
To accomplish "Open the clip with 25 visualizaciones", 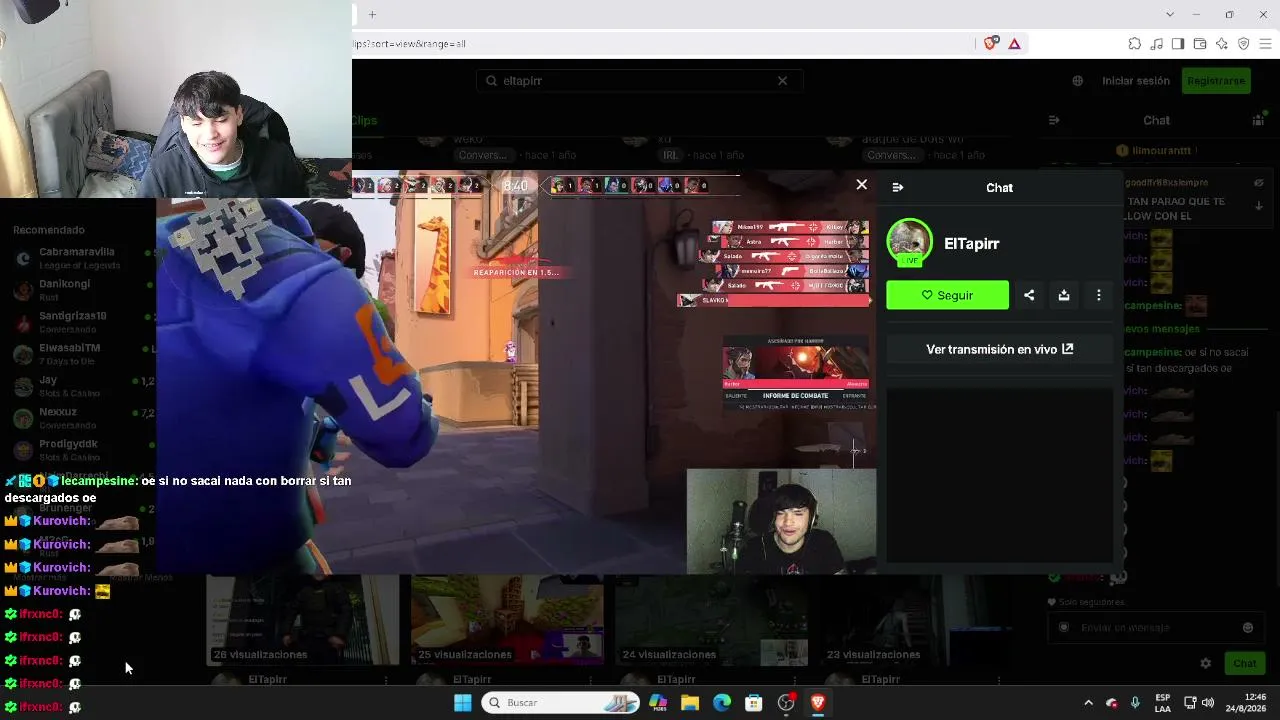I will [507, 620].
